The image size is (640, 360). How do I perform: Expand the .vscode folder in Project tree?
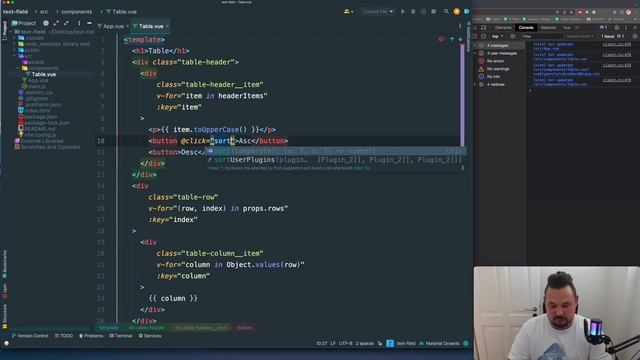(x=15, y=38)
